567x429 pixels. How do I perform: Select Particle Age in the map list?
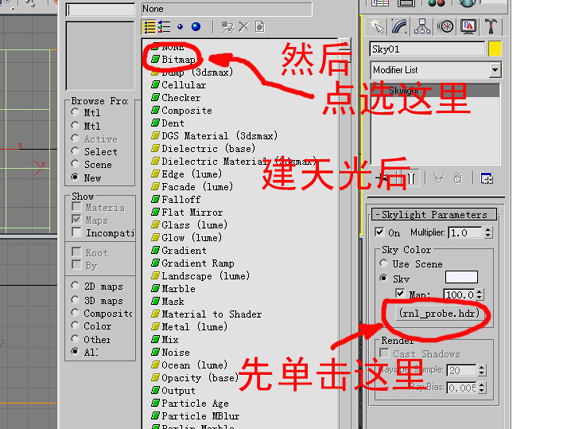(190, 403)
